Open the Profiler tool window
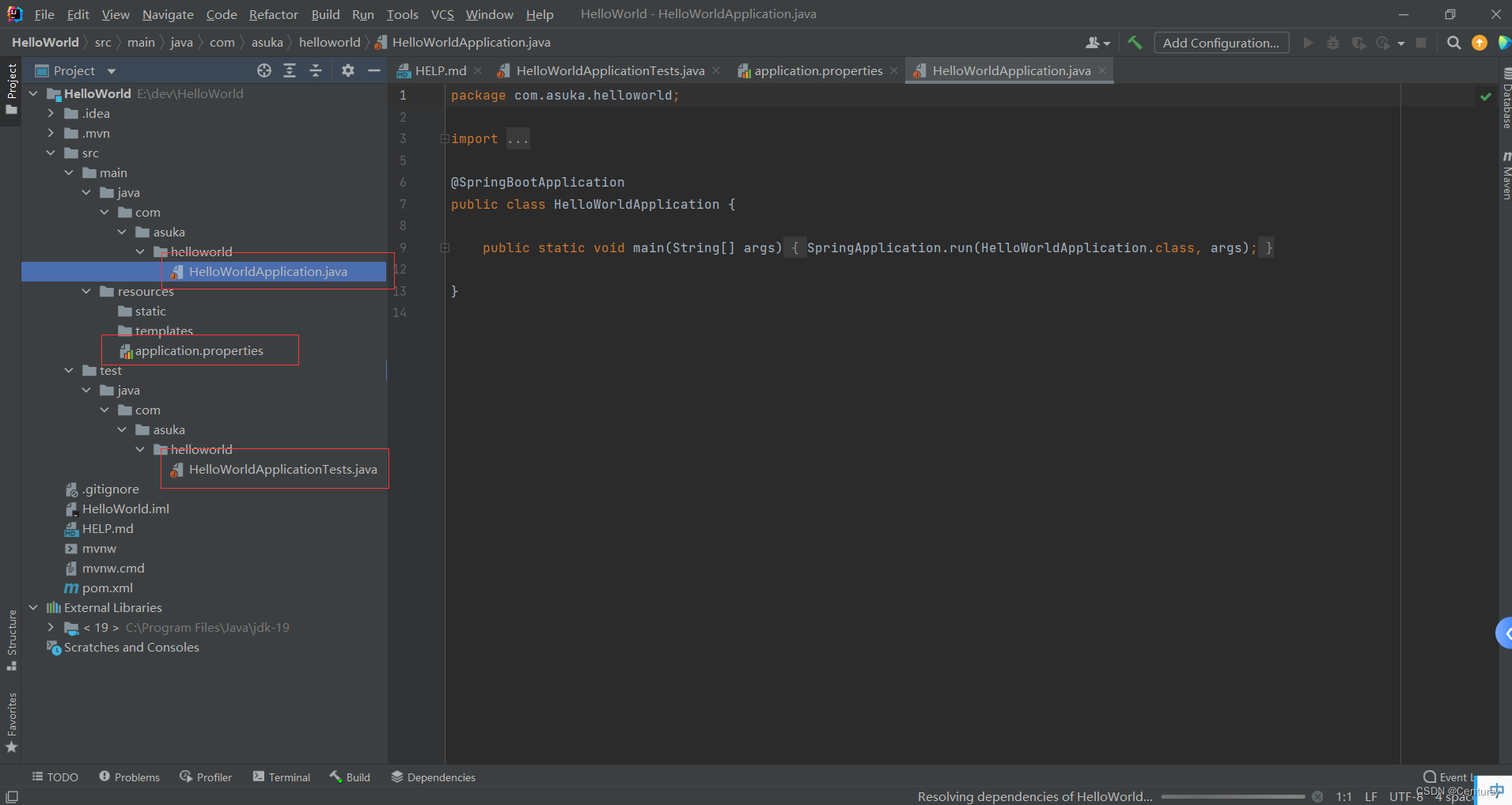The height and width of the screenshot is (805, 1512). click(x=206, y=777)
